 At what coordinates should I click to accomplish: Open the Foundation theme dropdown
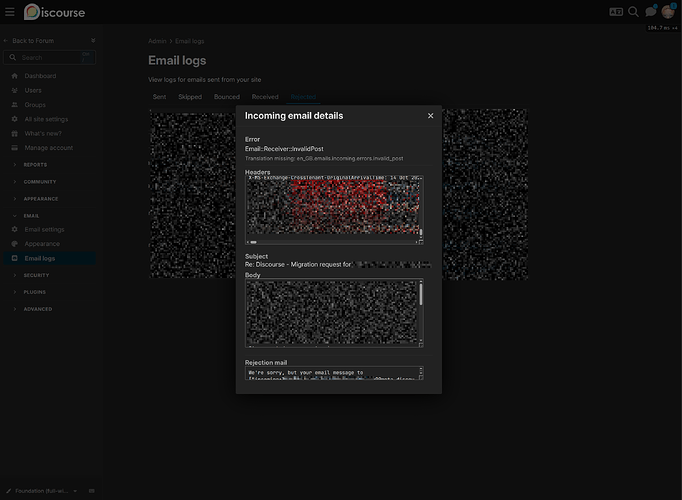click(46, 491)
